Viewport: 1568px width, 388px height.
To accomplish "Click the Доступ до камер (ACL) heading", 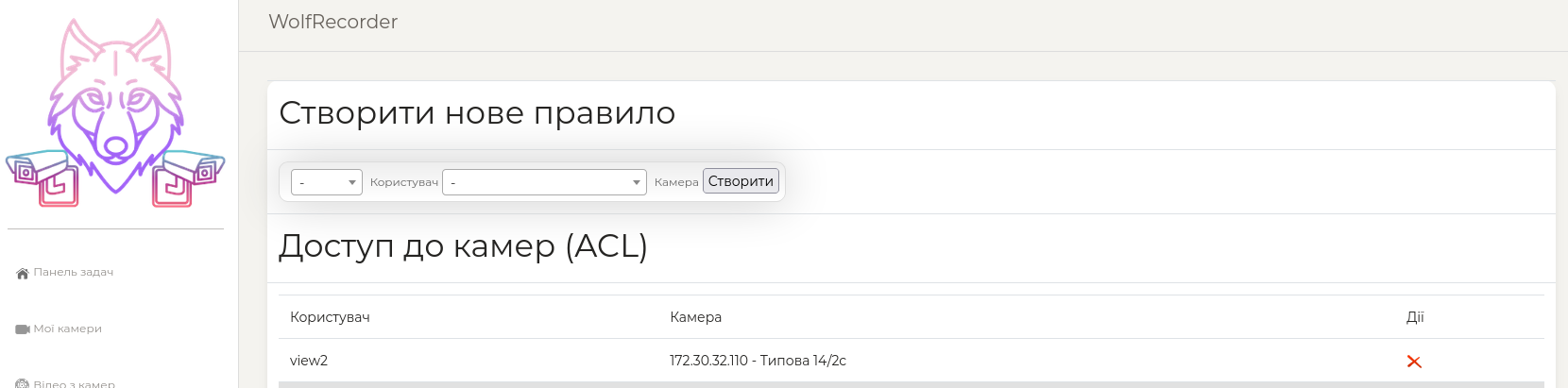I will pyautogui.click(x=463, y=246).
